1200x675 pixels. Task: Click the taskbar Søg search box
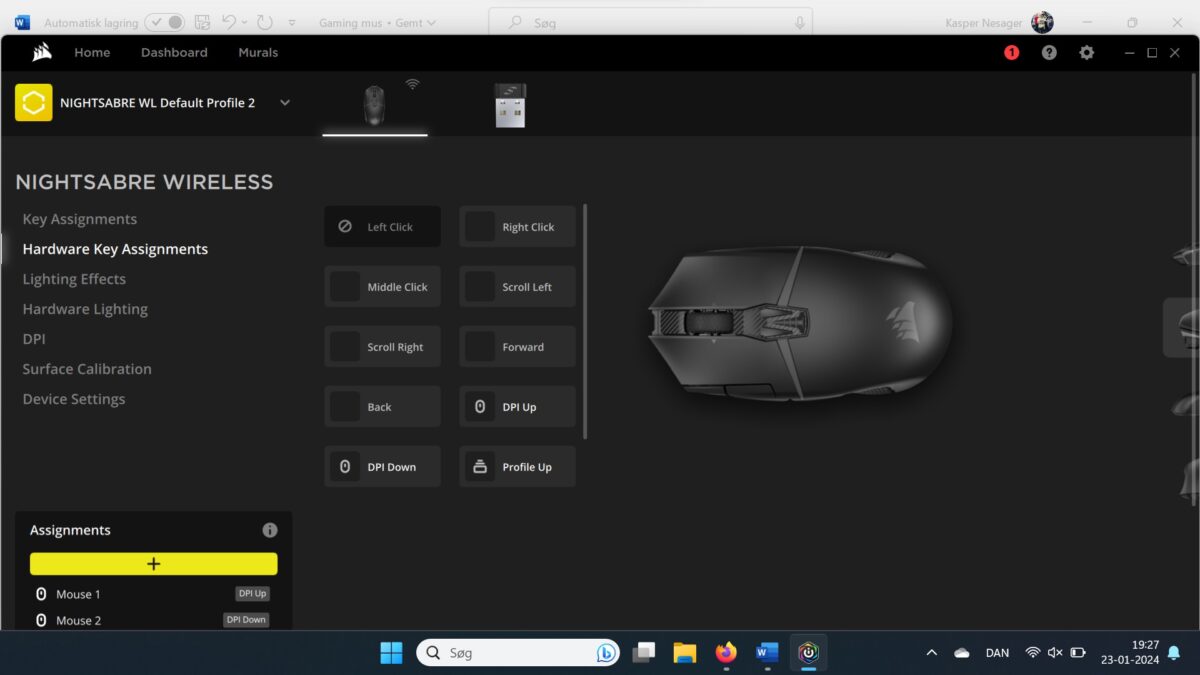(518, 653)
